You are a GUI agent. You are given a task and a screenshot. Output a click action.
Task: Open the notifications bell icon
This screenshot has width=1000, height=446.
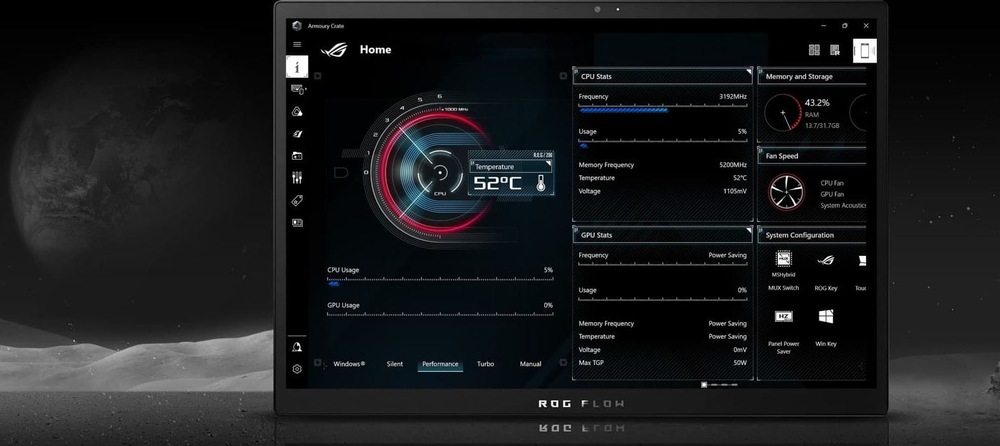click(x=297, y=347)
